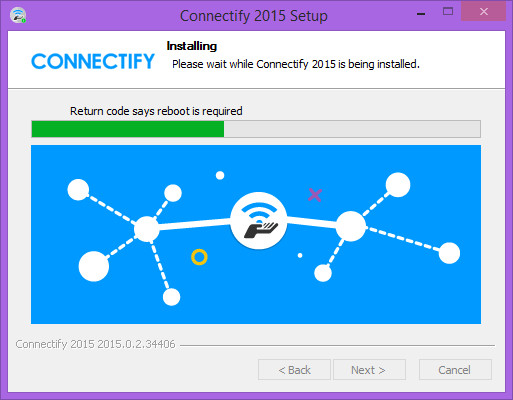Cancel the Connectify installation
This screenshot has height=400, width=513.
point(455,370)
